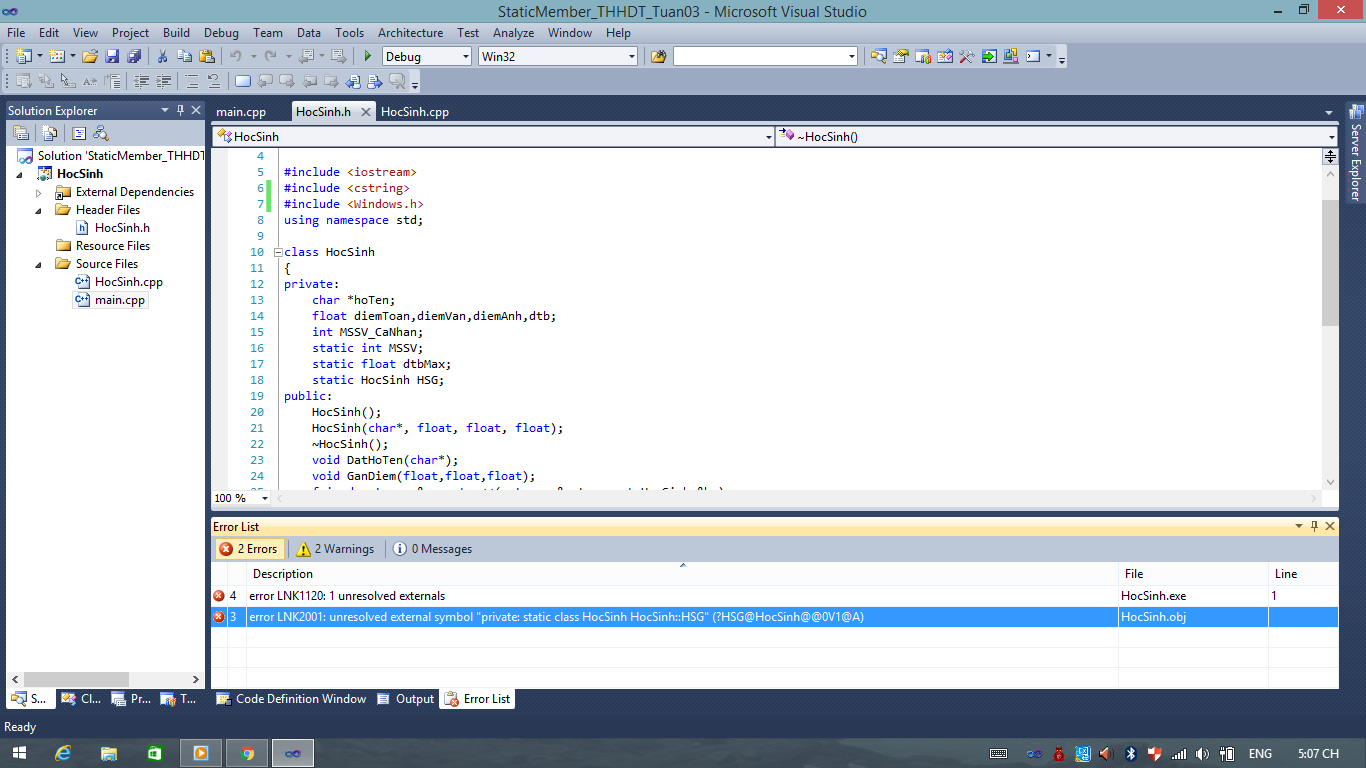Open the Build menu
This screenshot has height=768, width=1366.
(176, 33)
